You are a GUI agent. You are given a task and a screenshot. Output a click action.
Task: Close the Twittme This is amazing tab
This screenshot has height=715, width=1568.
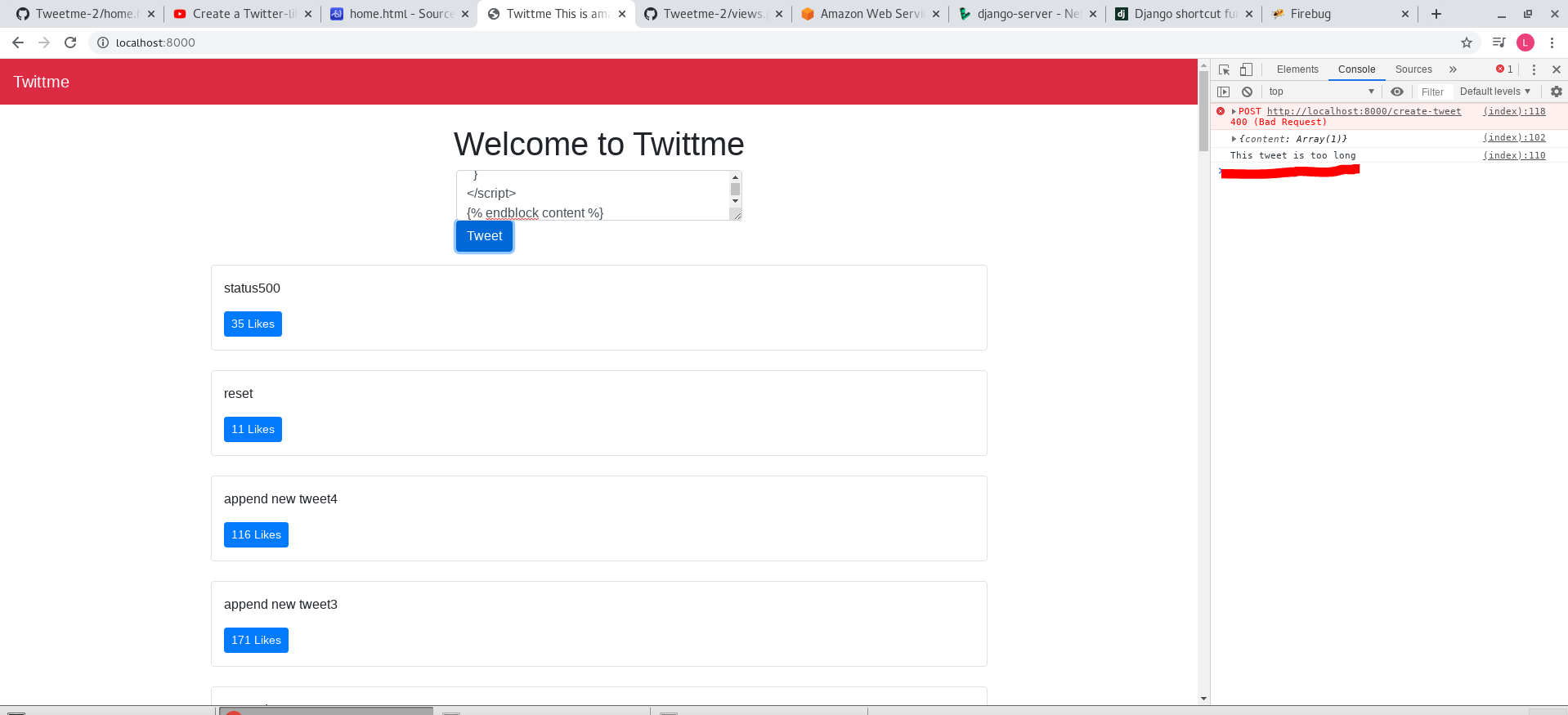pos(622,14)
